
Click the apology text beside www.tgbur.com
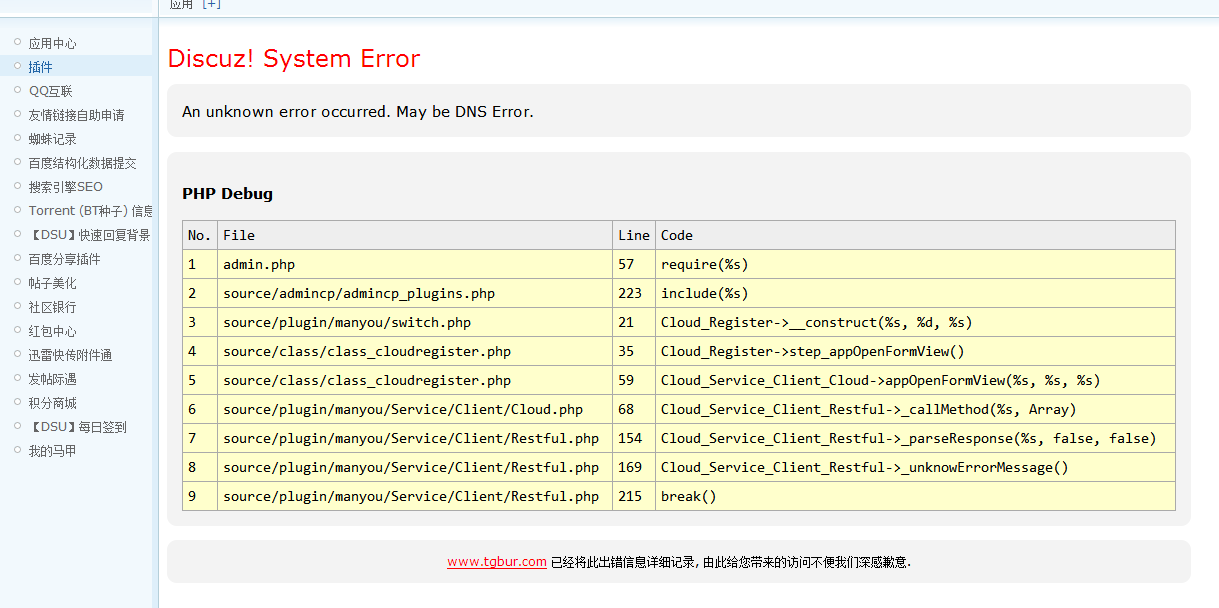731,562
